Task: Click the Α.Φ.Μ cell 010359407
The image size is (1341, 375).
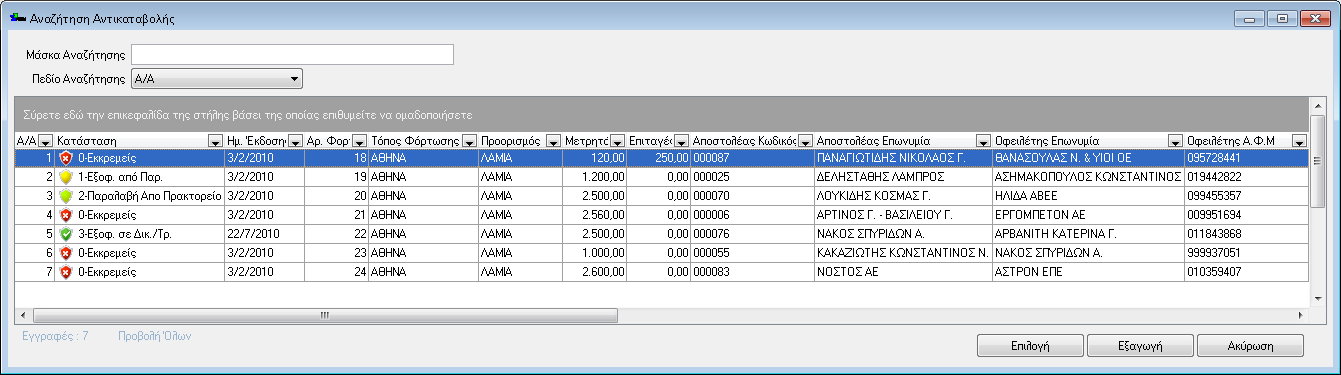Action: click(x=1246, y=272)
